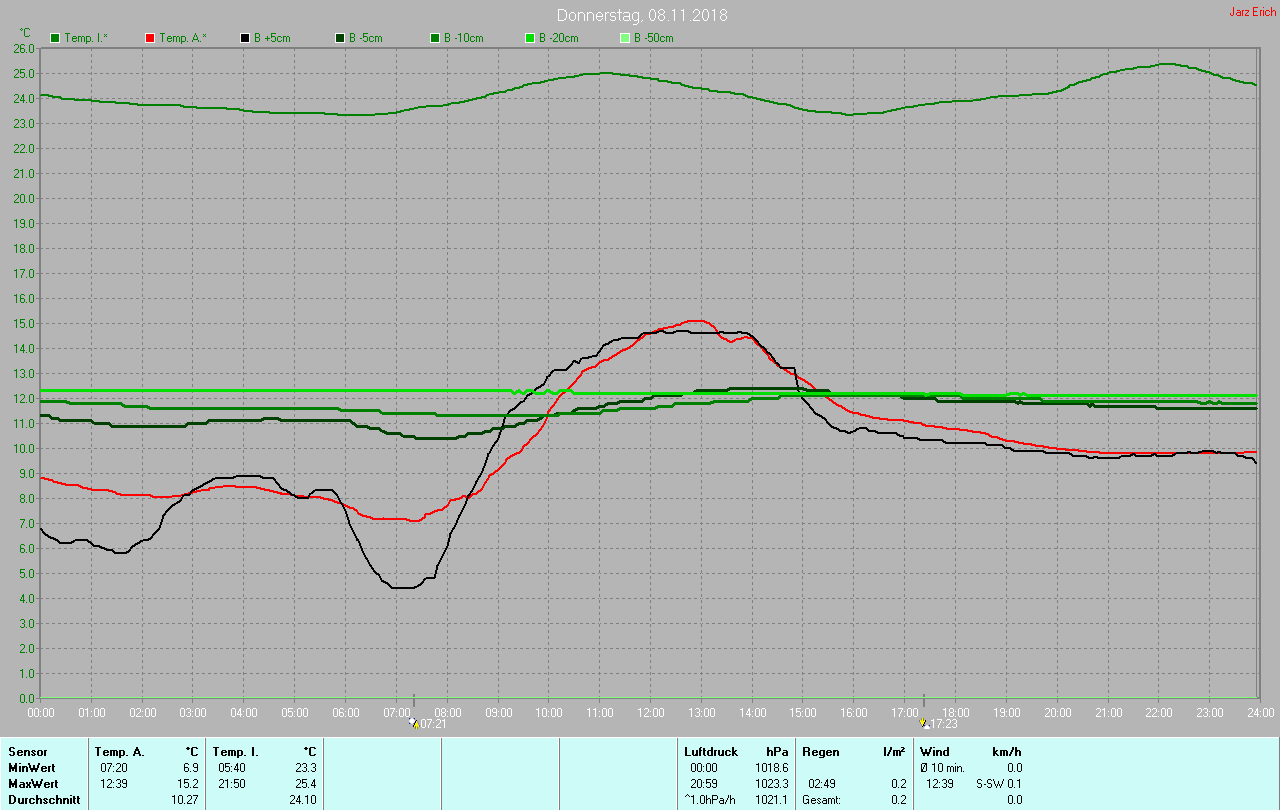Click the "hPa" pressure unit header
Screen dimensions: 1280x810
coord(776,751)
